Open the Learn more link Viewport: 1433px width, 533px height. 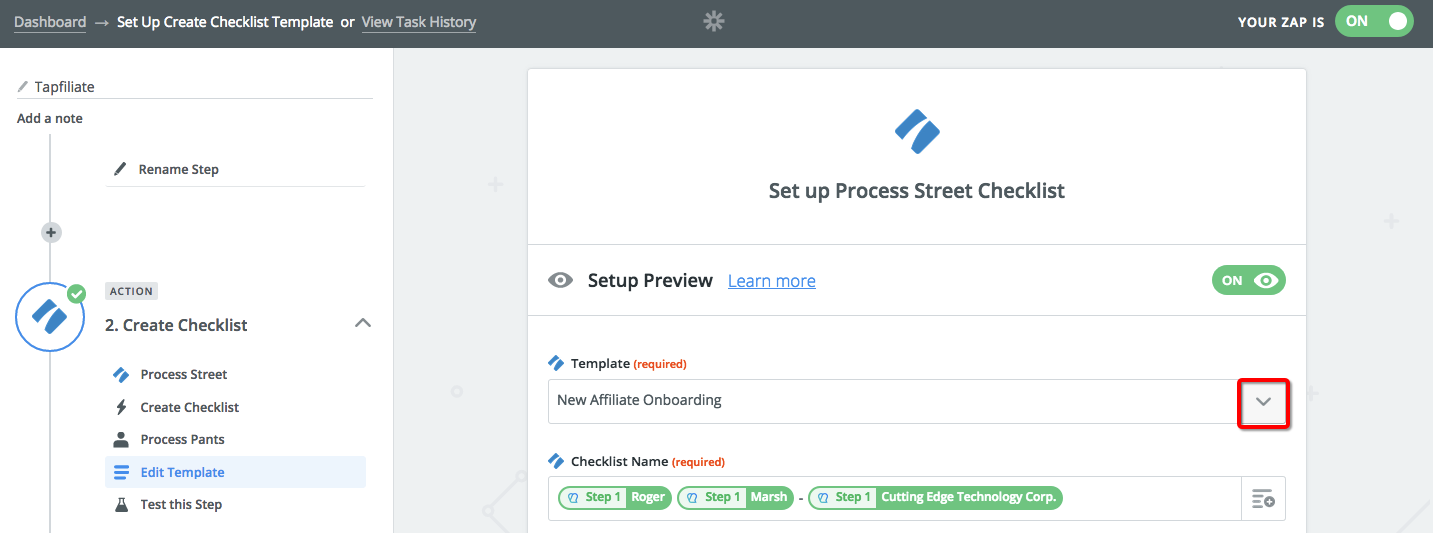(772, 281)
